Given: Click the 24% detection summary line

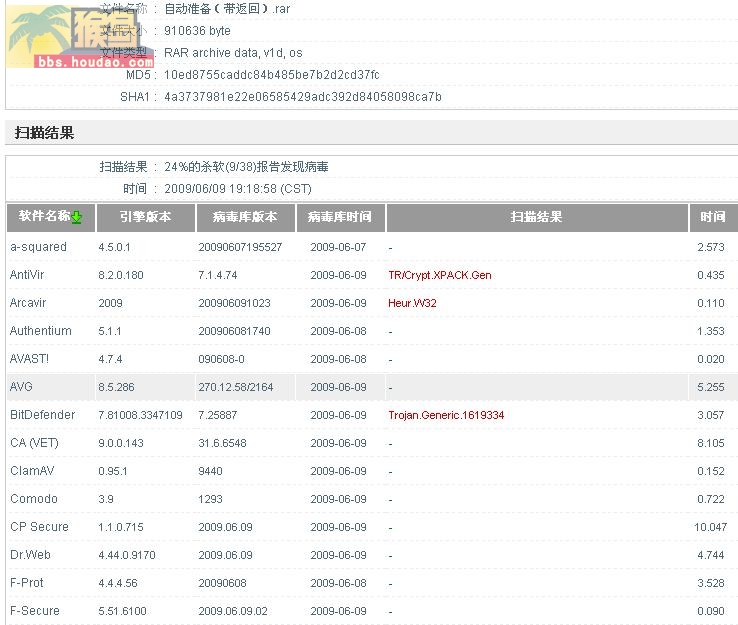Looking at the screenshot, I should (x=246, y=167).
